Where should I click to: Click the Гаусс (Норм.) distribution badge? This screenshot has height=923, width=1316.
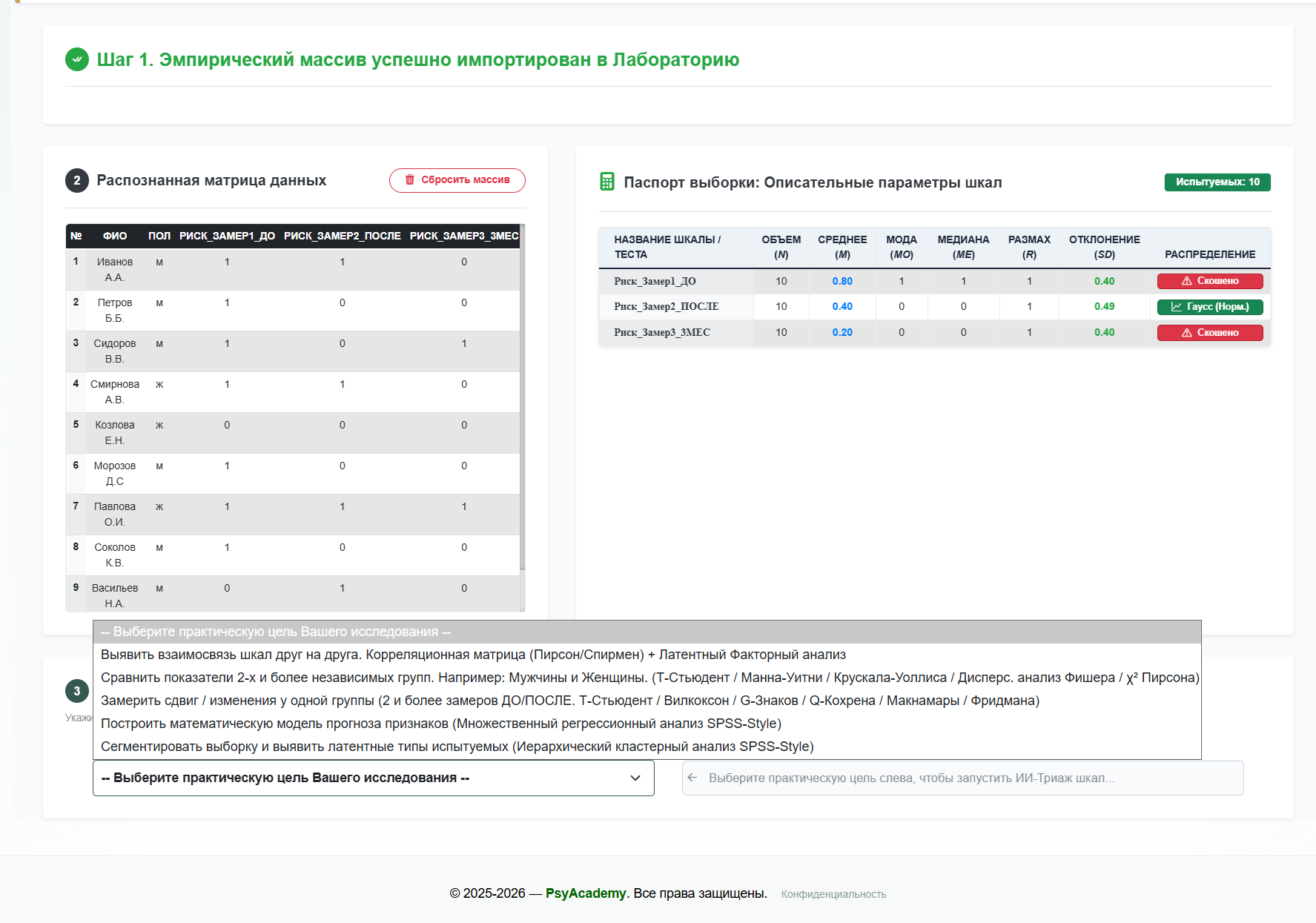coord(1210,307)
